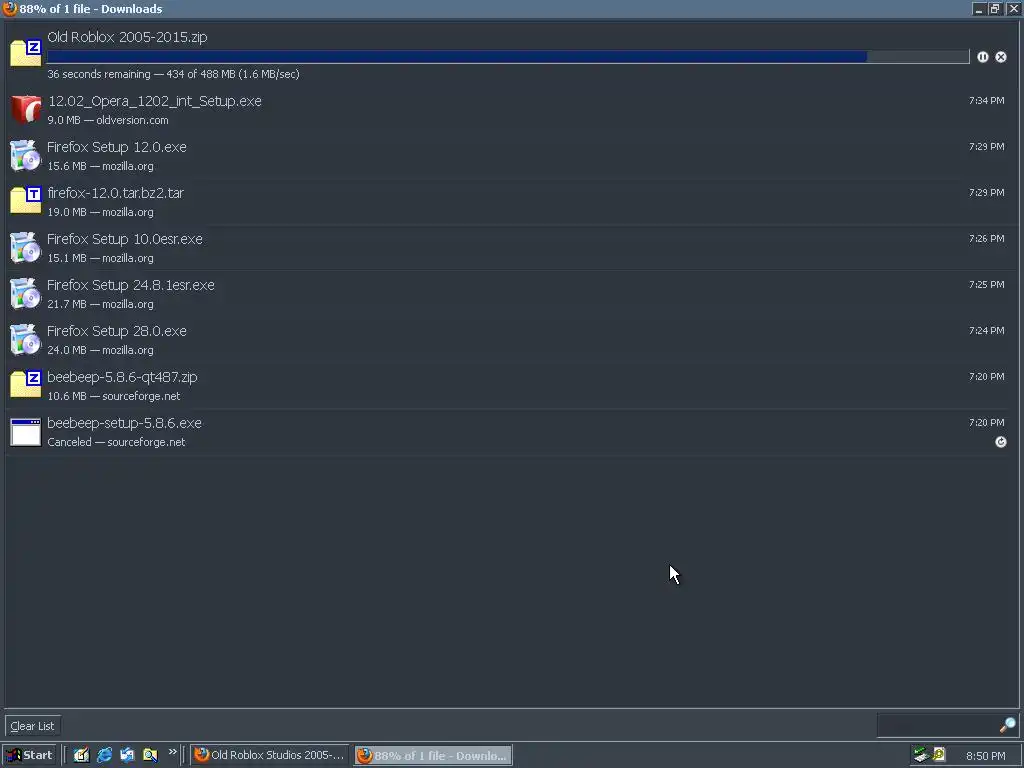Click the red Opera setup file icon
Image resolution: width=1024 pixels, height=768 pixels.
click(25, 109)
